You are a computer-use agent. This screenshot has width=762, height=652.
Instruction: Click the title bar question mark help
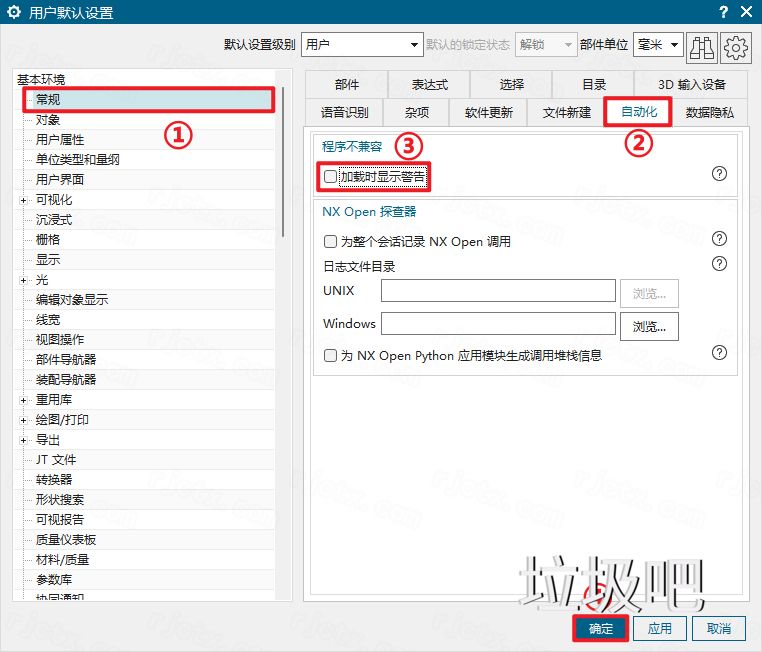(x=724, y=12)
